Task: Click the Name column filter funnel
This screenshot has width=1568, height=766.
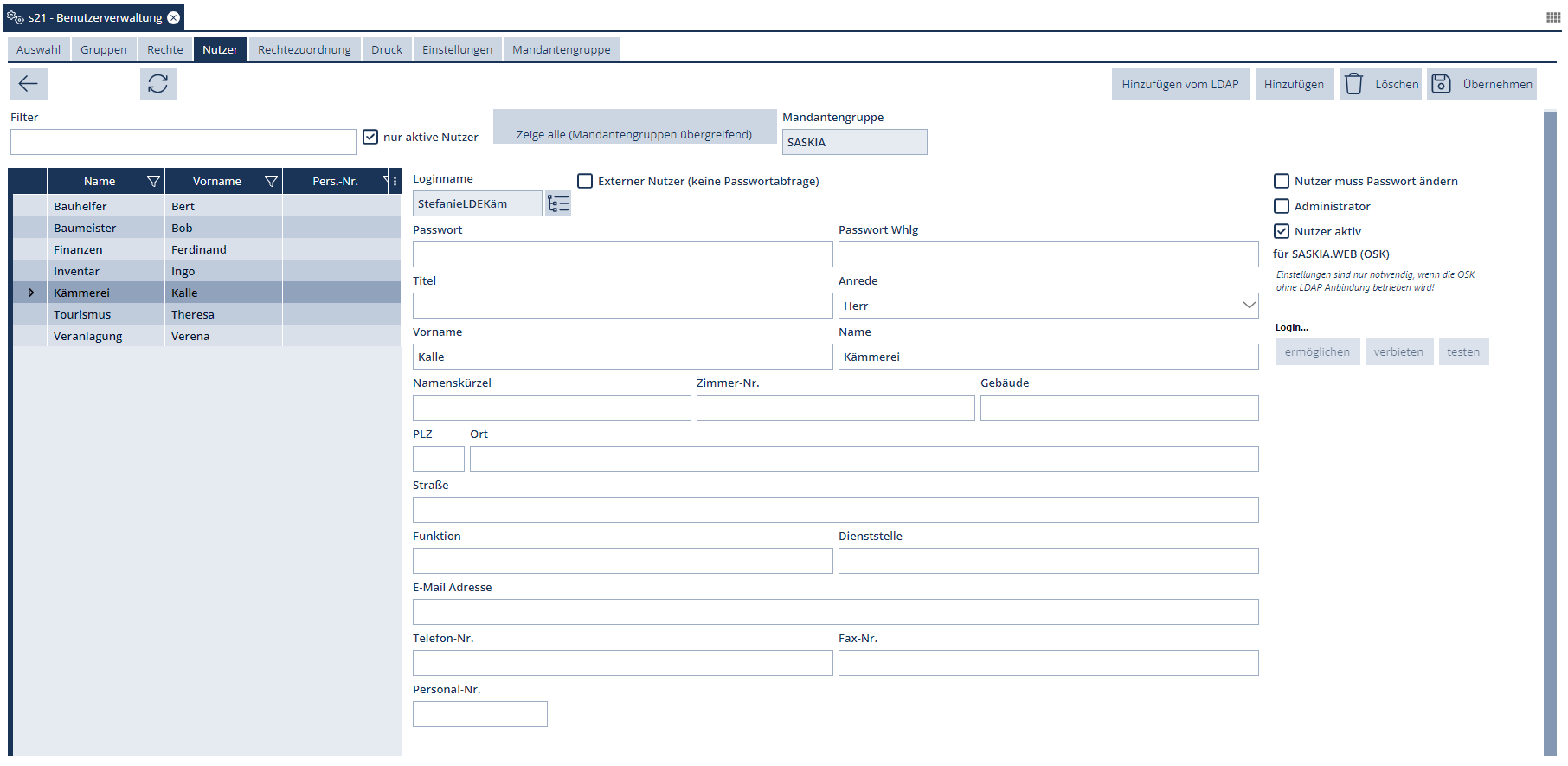Action: point(153,182)
